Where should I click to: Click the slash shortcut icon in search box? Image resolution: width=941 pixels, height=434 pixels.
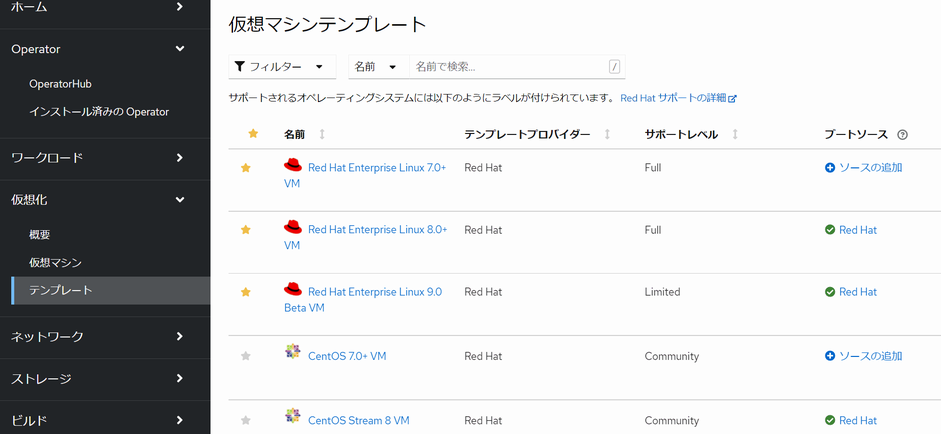[614, 67]
